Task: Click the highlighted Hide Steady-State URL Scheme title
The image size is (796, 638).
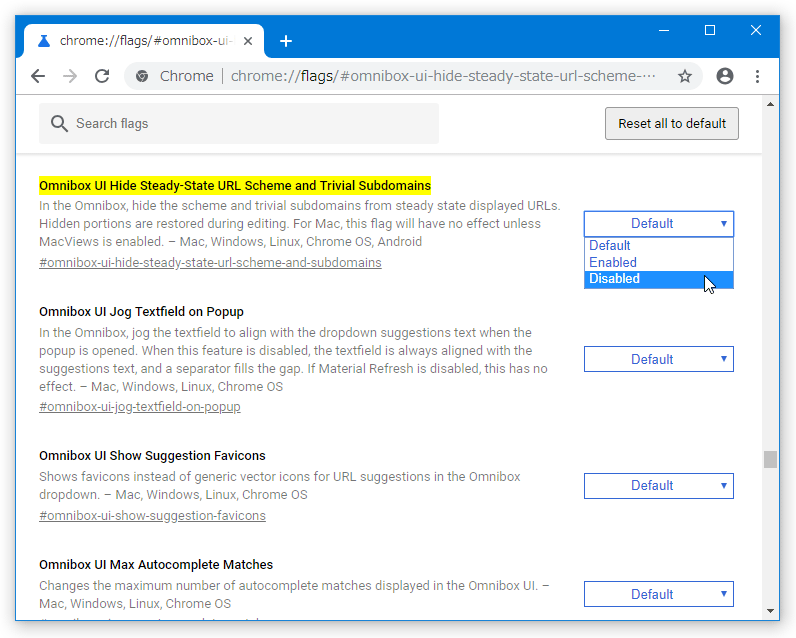Action: tap(235, 186)
